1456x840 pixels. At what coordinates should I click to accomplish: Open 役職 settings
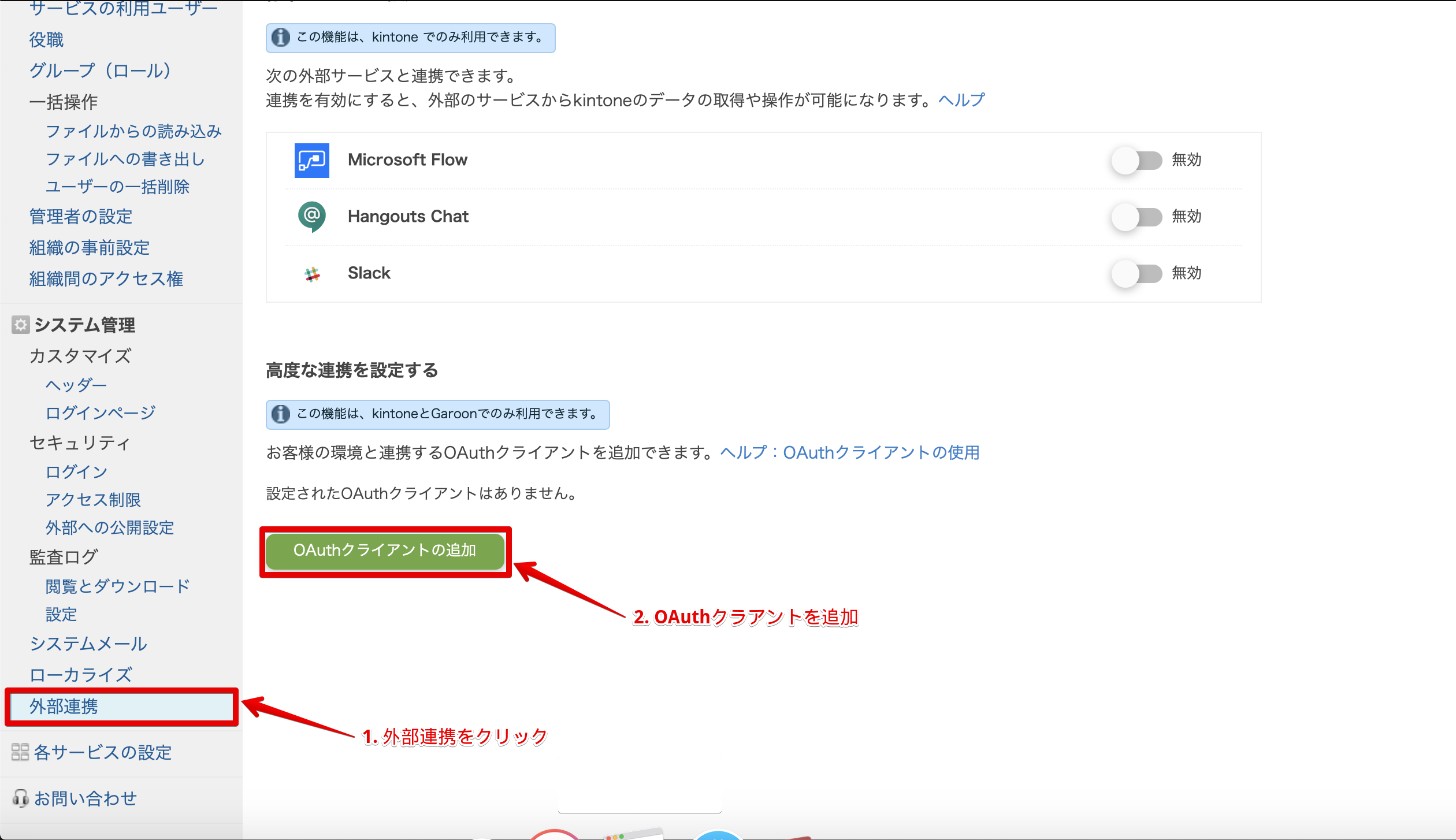point(46,39)
